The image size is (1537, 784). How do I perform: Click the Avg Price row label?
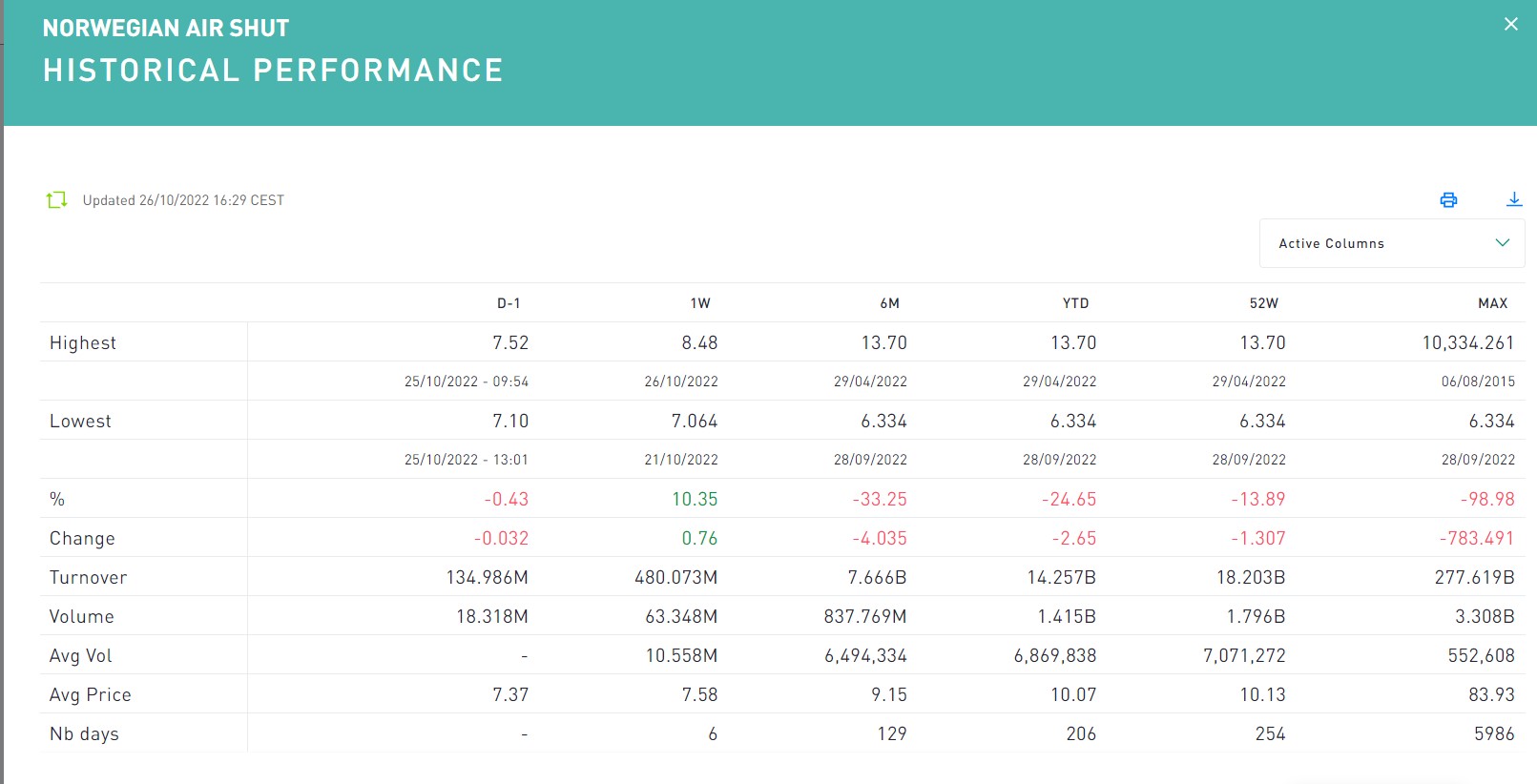pos(91,695)
